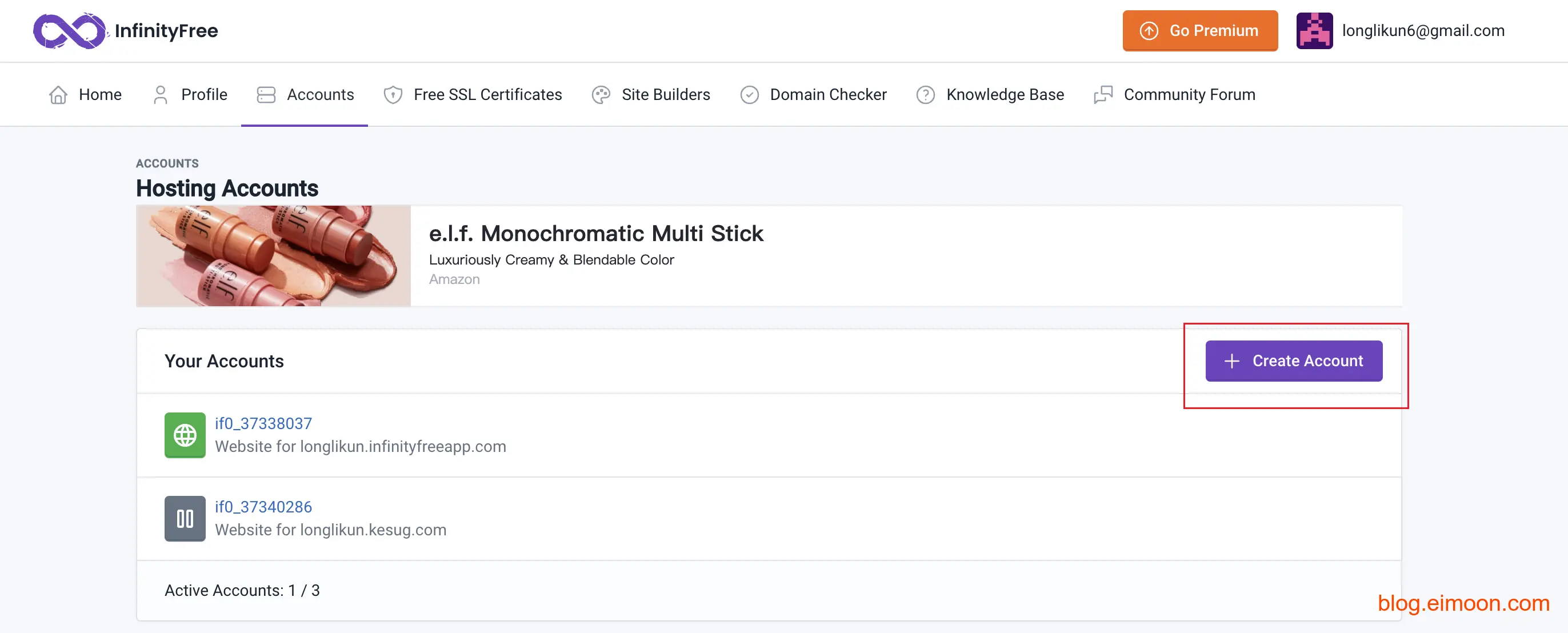Viewport: 1568px width, 633px height.
Task: Click gray pause icon for if0_37340286
Action: [185, 519]
